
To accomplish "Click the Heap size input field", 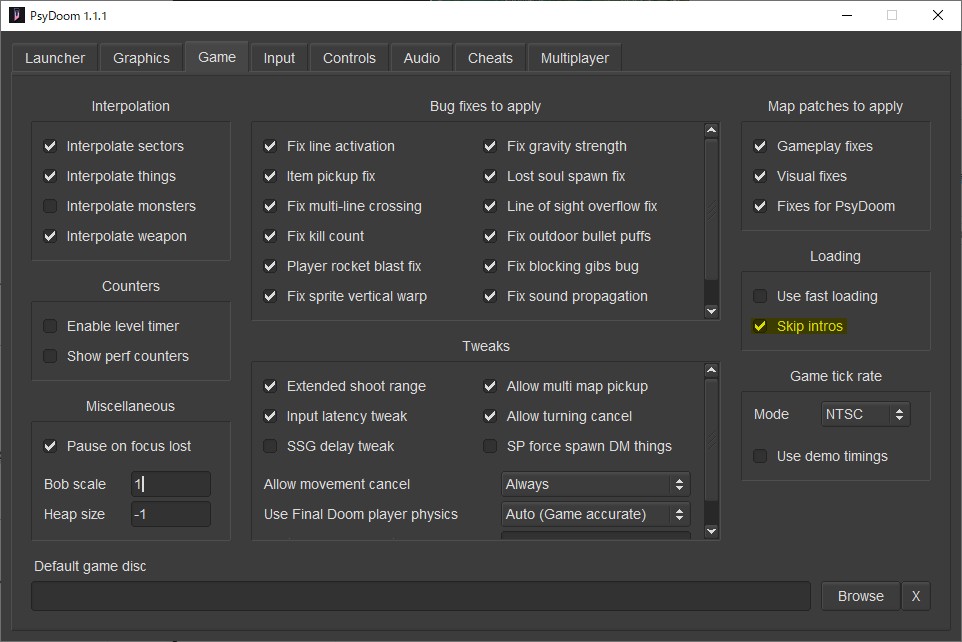I will click(x=170, y=514).
